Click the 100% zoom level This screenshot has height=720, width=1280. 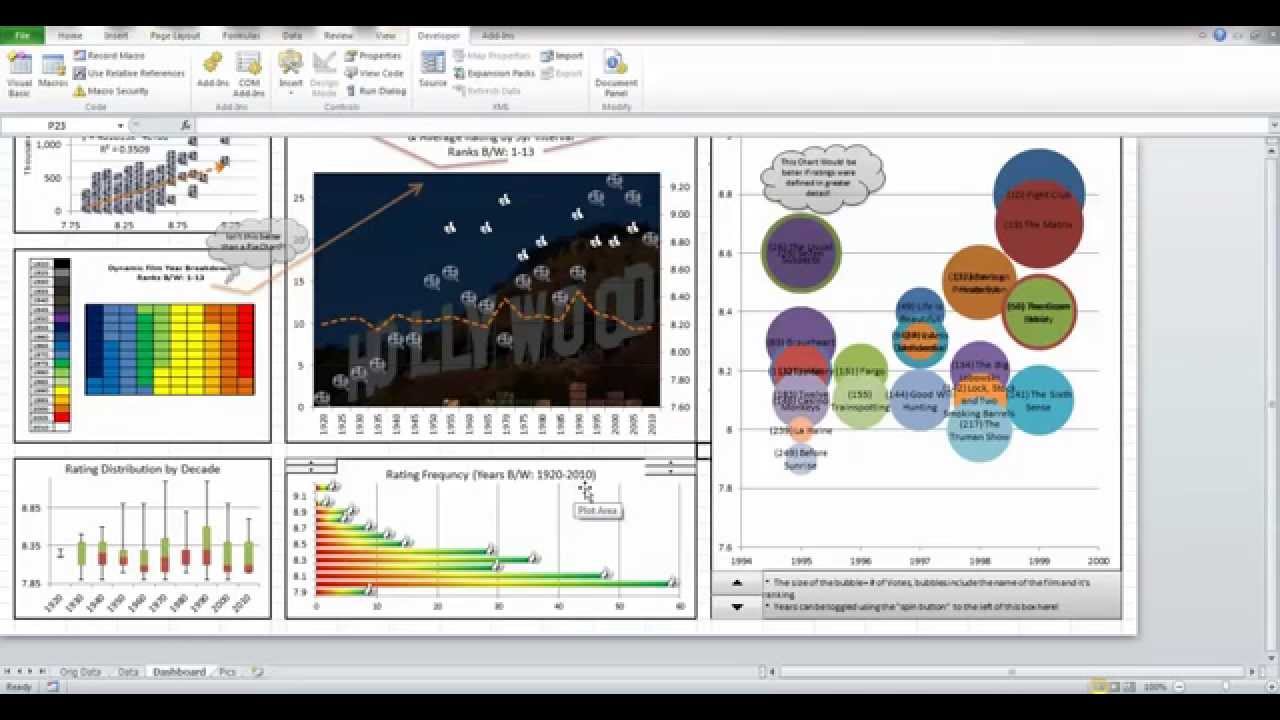[x=1155, y=688]
